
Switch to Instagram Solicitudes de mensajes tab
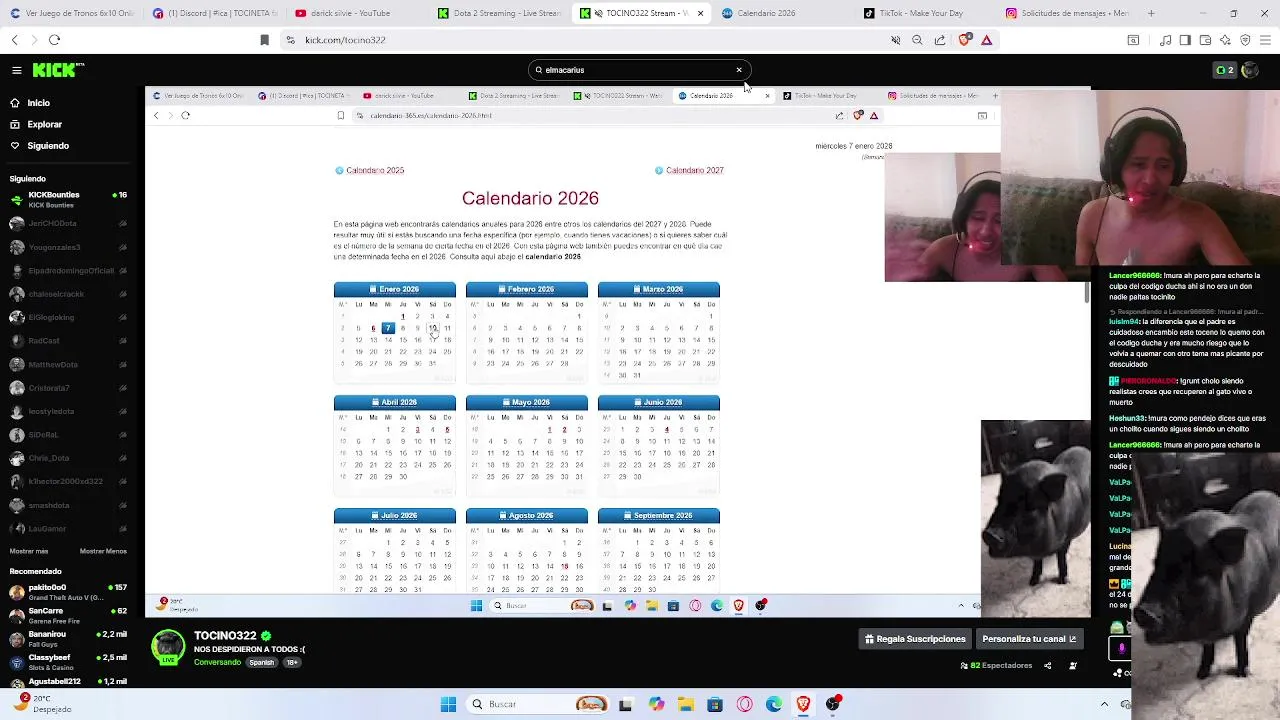click(1070, 13)
